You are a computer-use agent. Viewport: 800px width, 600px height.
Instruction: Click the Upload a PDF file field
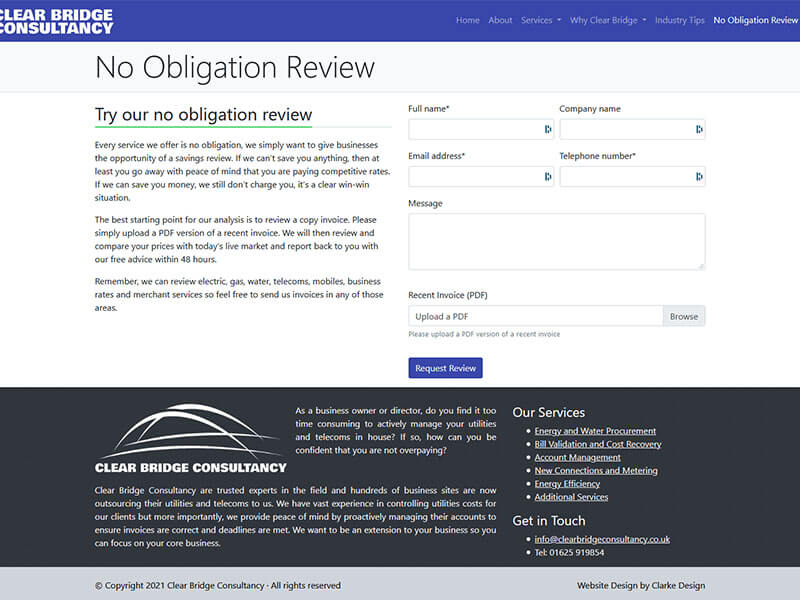(x=535, y=316)
